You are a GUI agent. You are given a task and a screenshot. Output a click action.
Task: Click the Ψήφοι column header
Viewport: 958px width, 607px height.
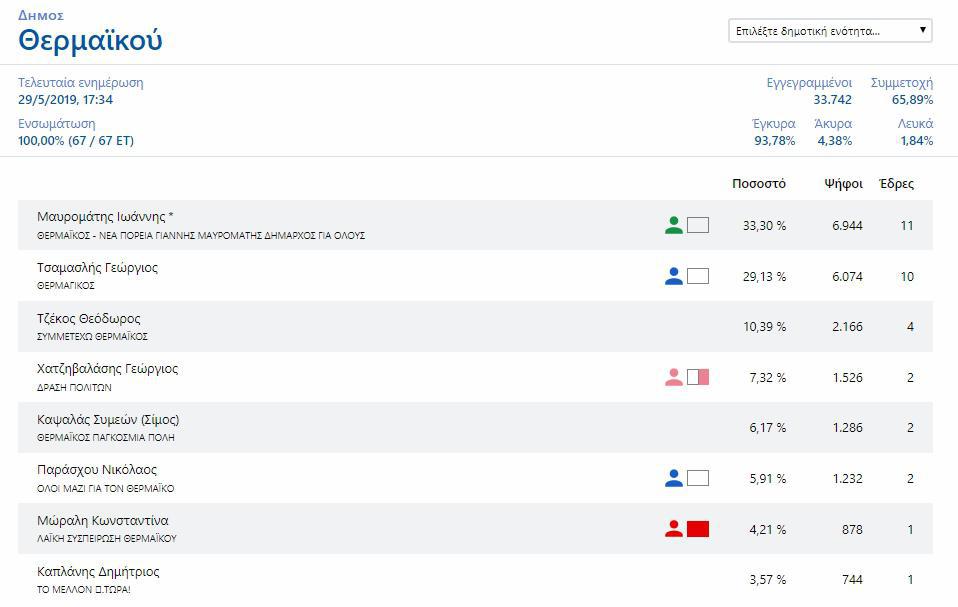843,184
